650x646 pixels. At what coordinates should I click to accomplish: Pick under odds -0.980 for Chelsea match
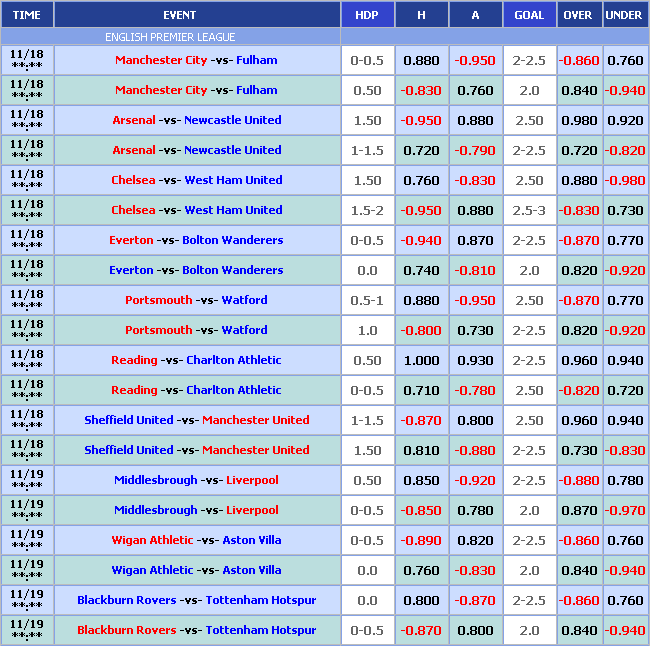[625, 180]
